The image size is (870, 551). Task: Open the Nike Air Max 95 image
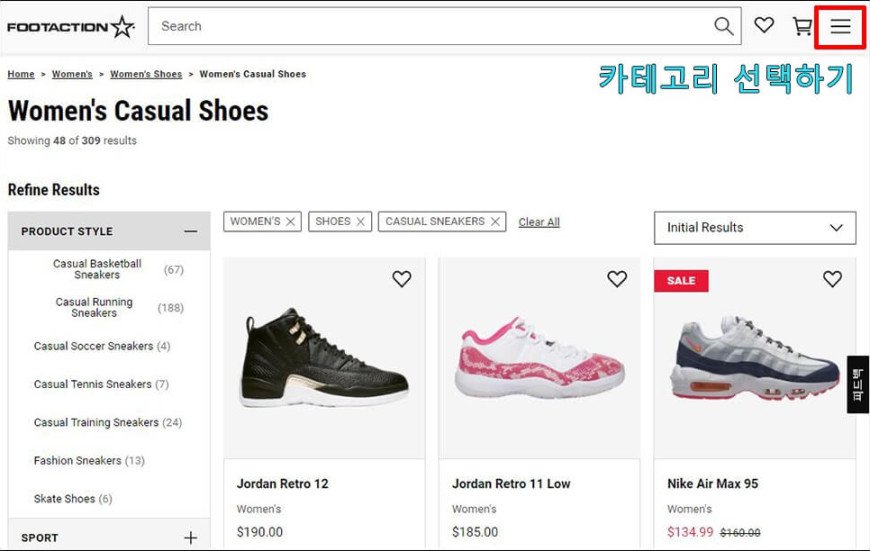click(x=755, y=358)
